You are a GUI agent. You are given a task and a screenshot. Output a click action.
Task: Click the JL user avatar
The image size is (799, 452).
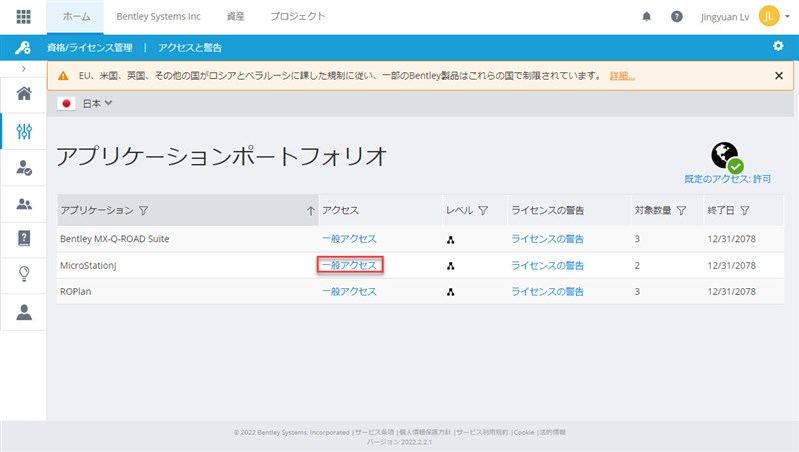768,16
